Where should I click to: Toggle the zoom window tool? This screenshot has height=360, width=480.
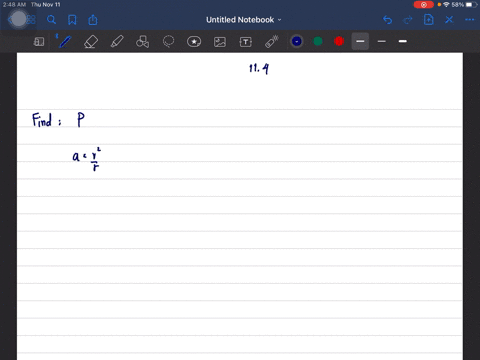(39, 42)
